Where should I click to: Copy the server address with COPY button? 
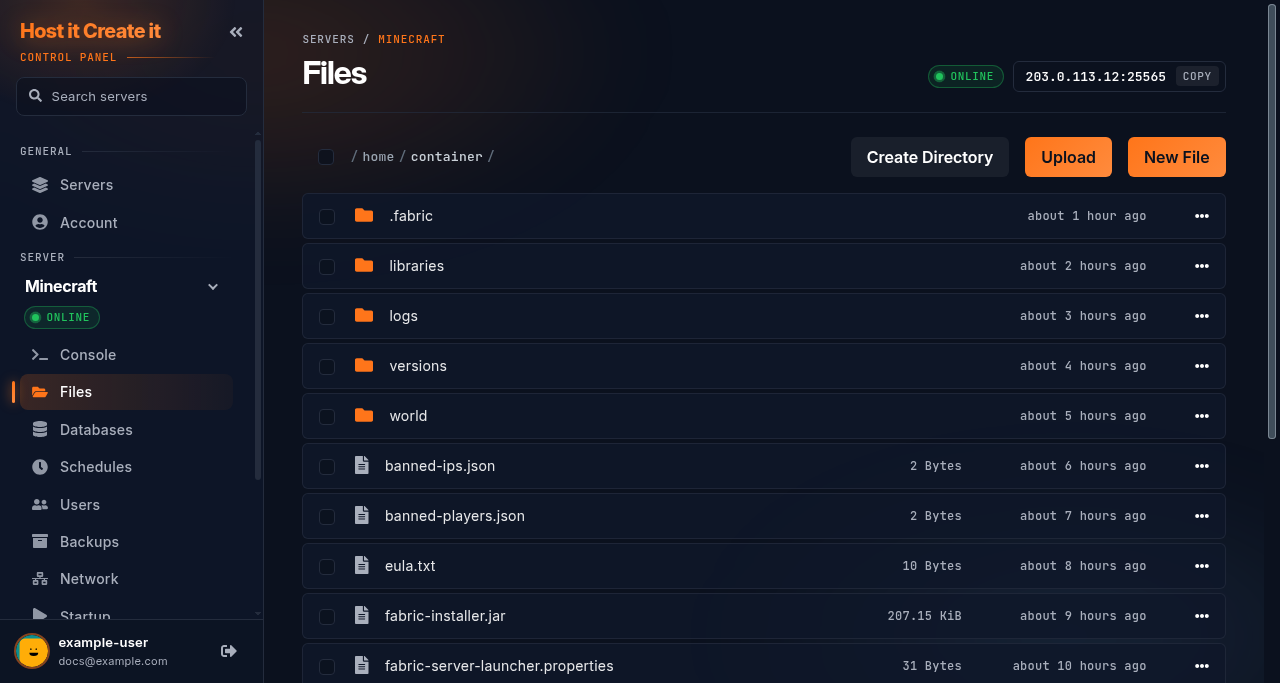(x=1197, y=76)
